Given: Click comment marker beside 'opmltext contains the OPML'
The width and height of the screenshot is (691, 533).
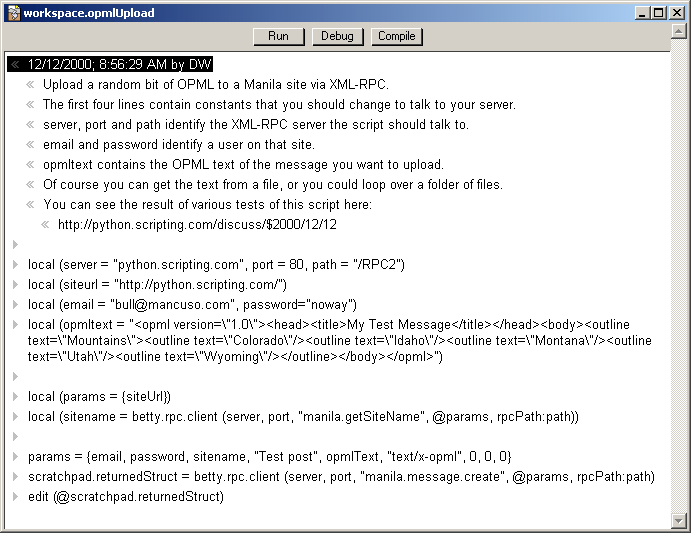Looking at the screenshot, I should pyautogui.click(x=30, y=165).
